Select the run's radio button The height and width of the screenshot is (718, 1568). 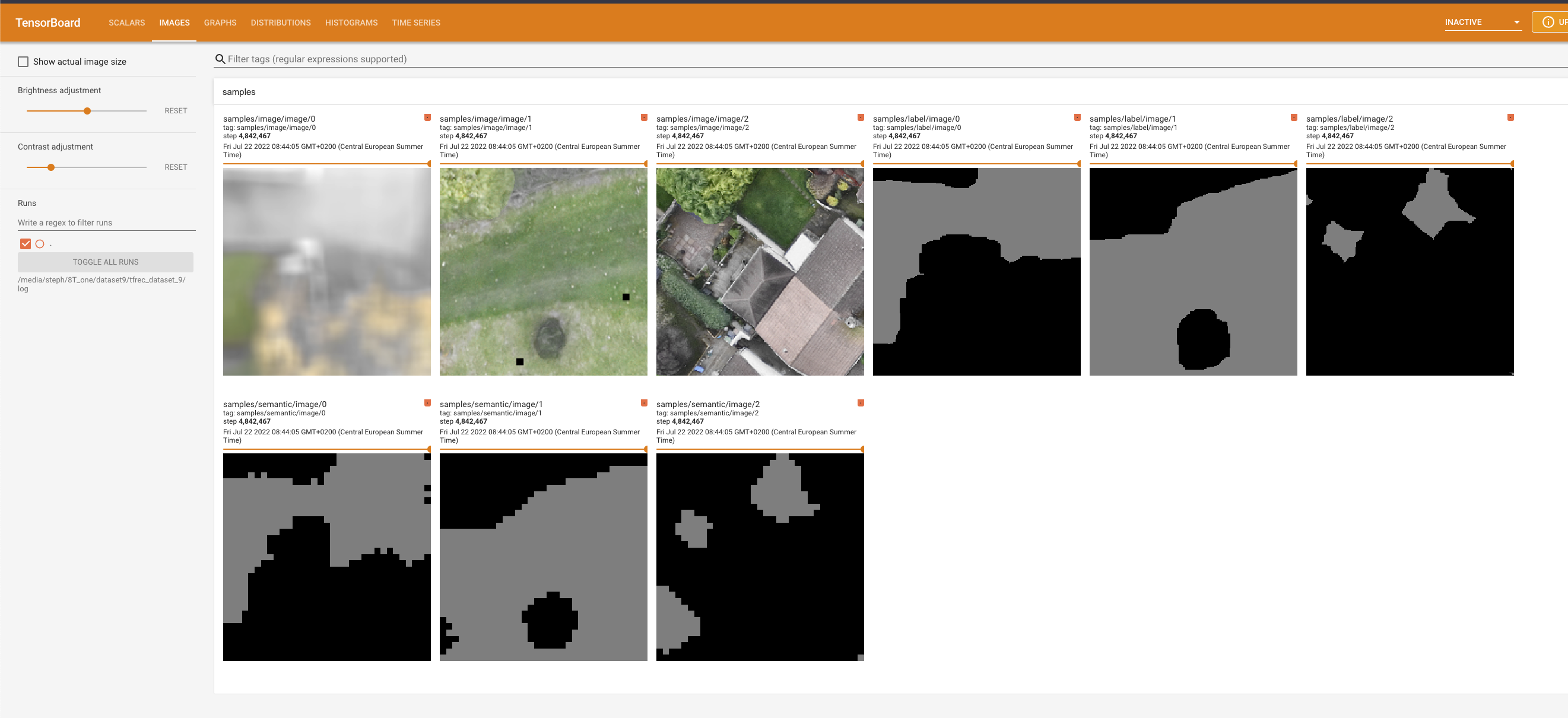pos(40,244)
